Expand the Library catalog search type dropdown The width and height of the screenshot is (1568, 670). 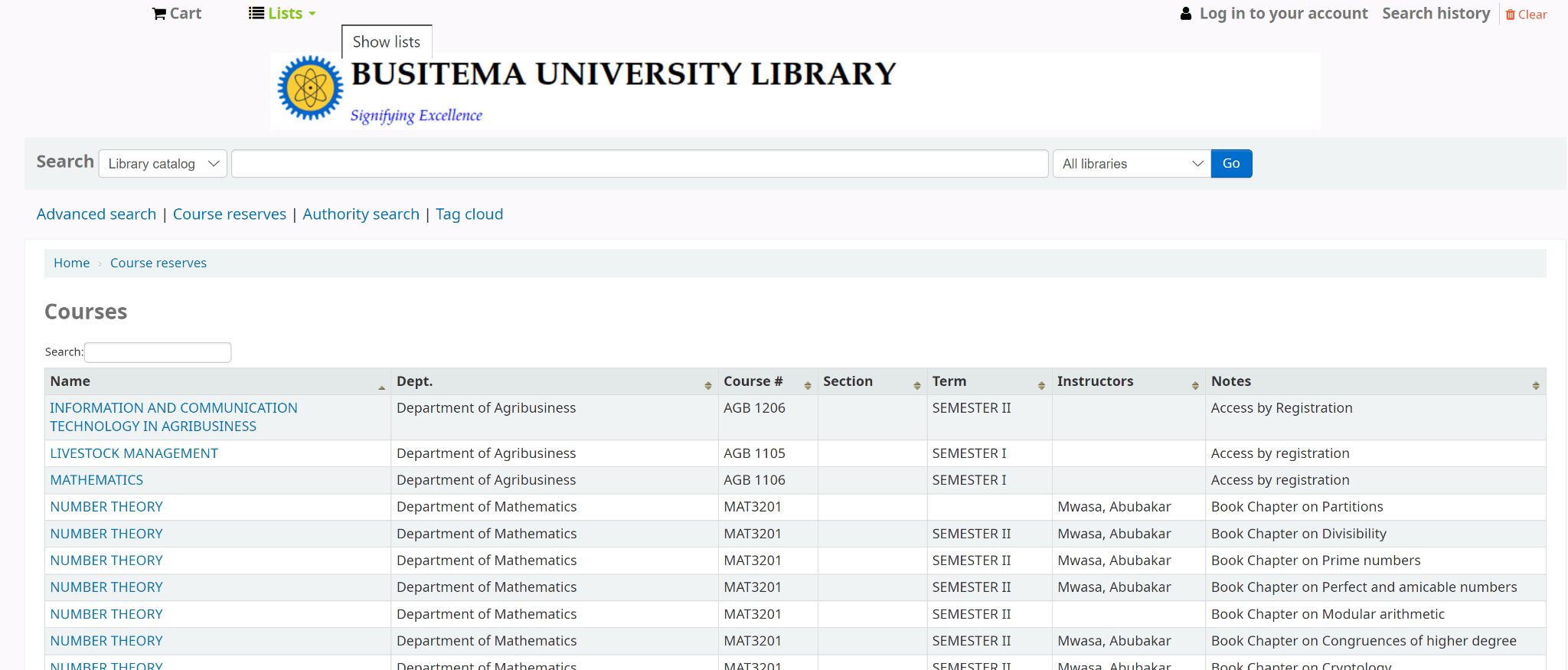163,164
